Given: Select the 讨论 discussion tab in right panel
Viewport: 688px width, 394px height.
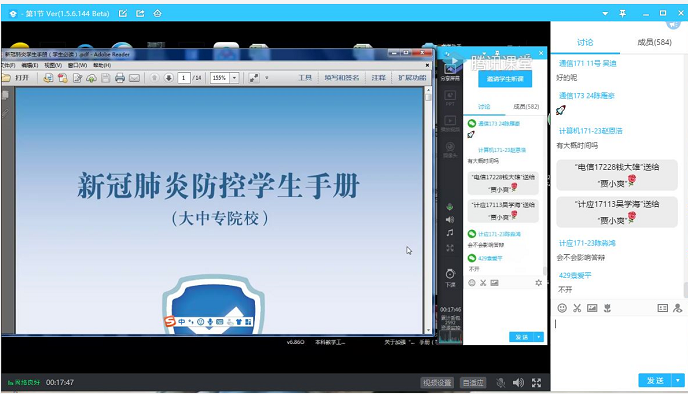Looking at the screenshot, I should (x=585, y=42).
